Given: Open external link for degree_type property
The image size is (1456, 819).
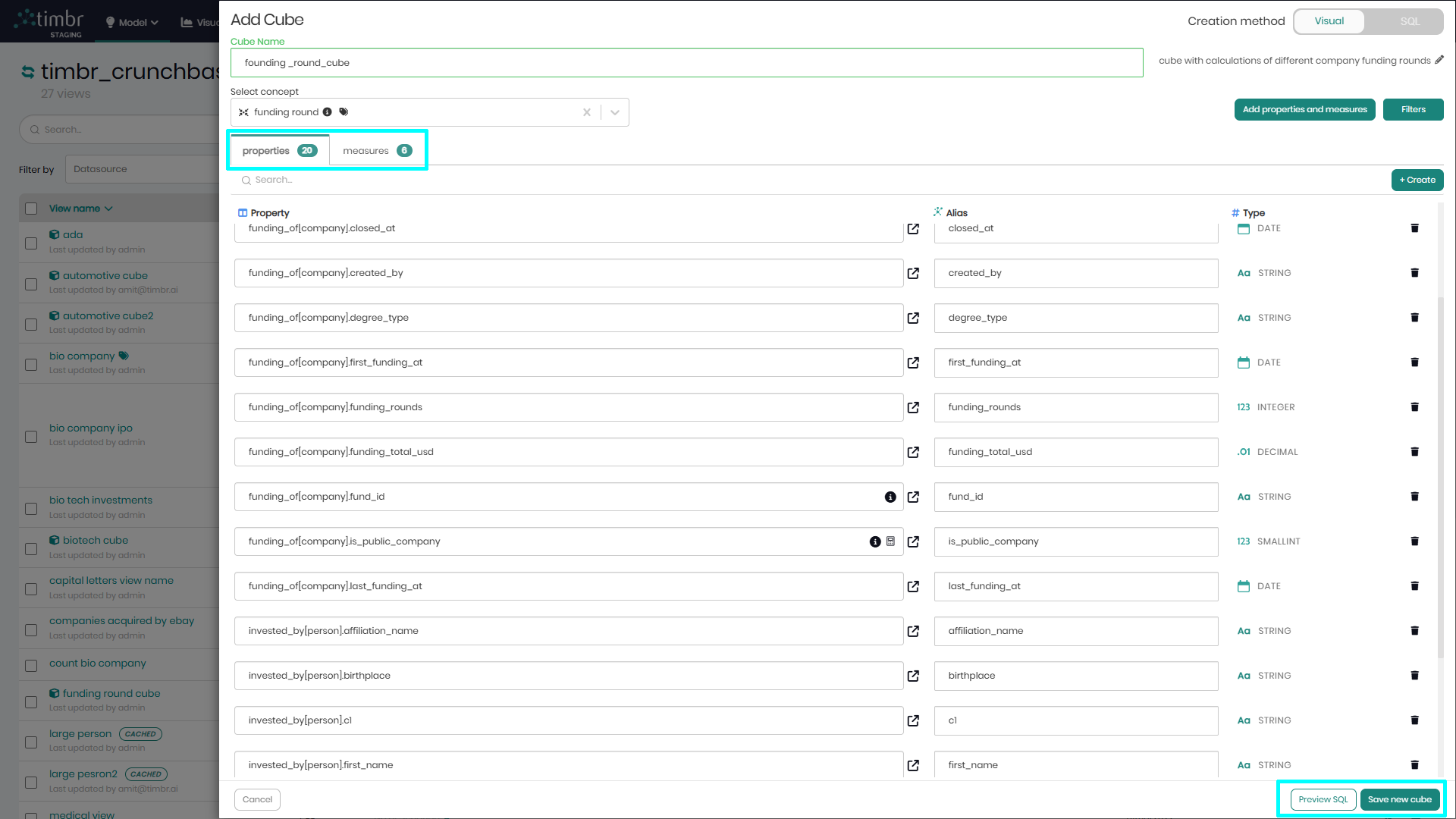Looking at the screenshot, I should [x=913, y=318].
